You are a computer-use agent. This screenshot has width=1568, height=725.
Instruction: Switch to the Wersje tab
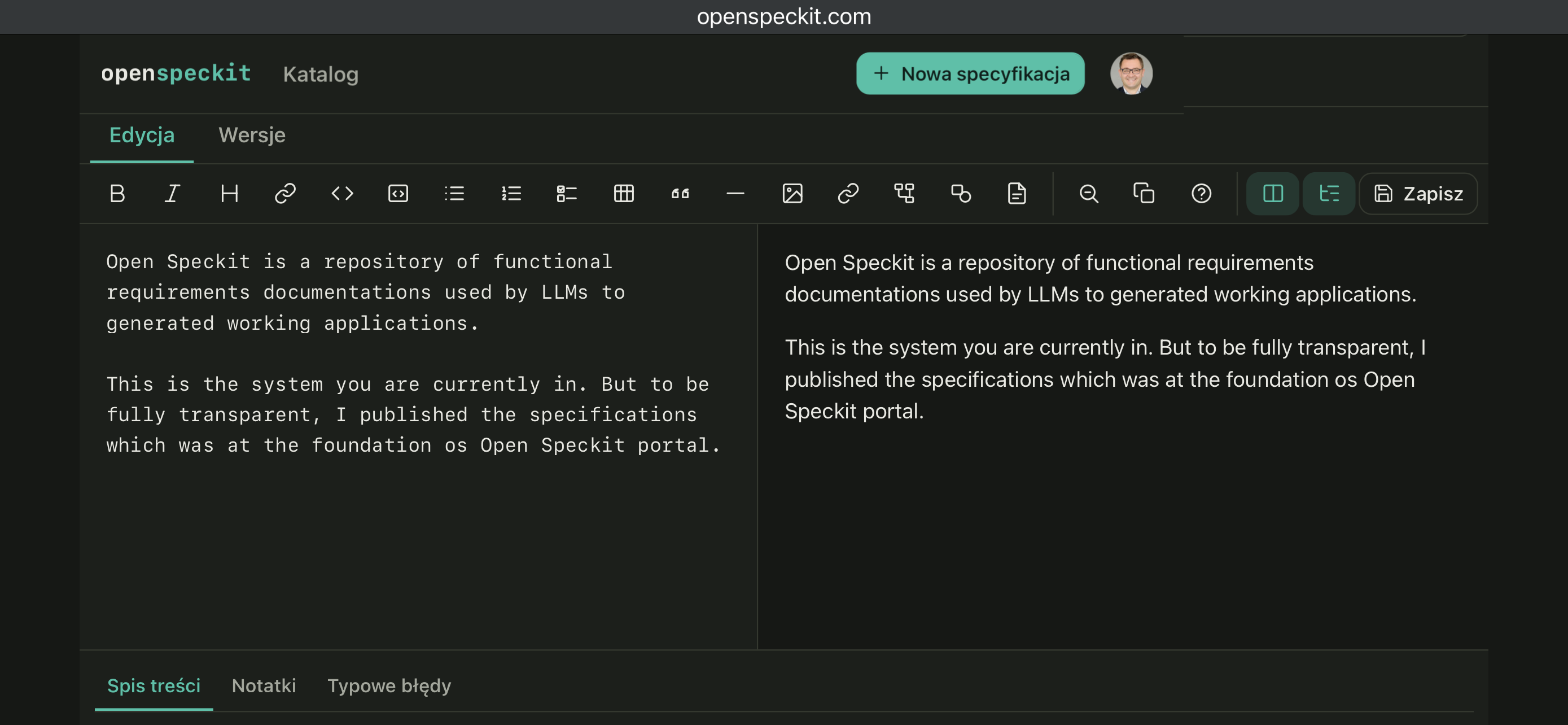click(x=252, y=135)
